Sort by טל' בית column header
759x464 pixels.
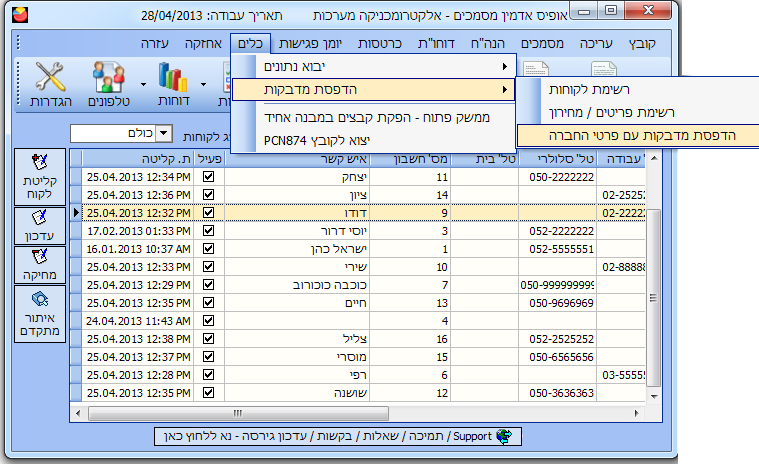pos(485,159)
